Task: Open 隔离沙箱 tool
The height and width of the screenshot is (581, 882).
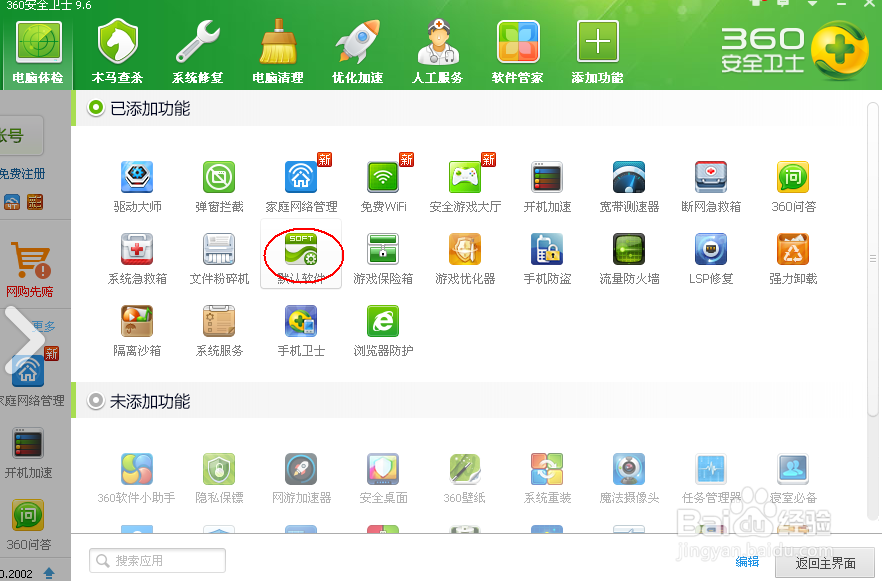Action: point(137,331)
